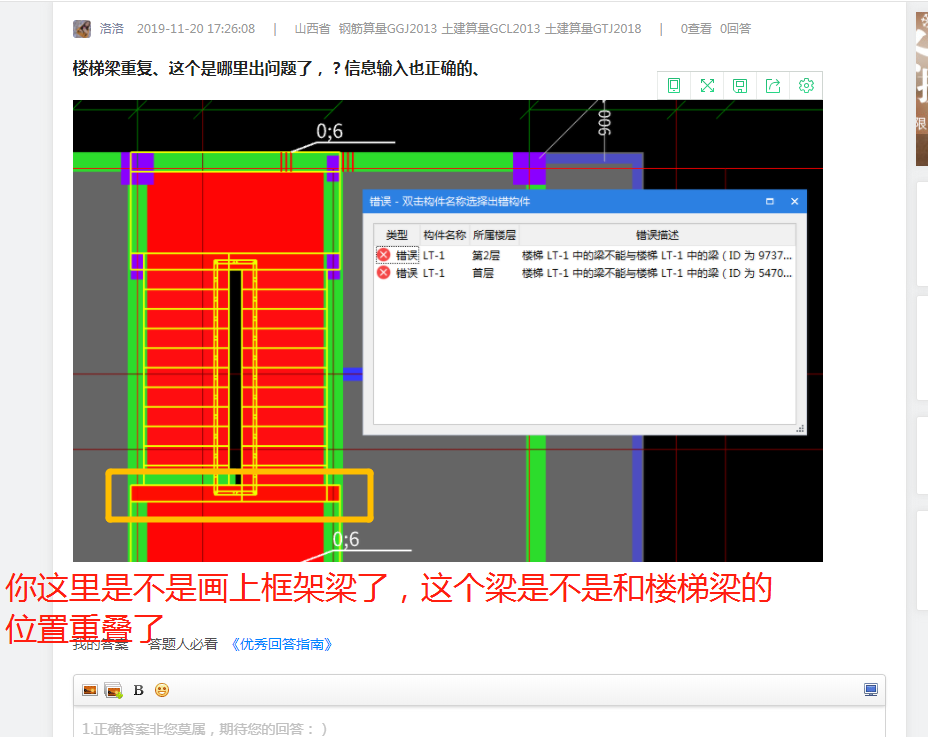Open image settings via the green gear icon
Screen dimensions: 928x737
[806, 86]
